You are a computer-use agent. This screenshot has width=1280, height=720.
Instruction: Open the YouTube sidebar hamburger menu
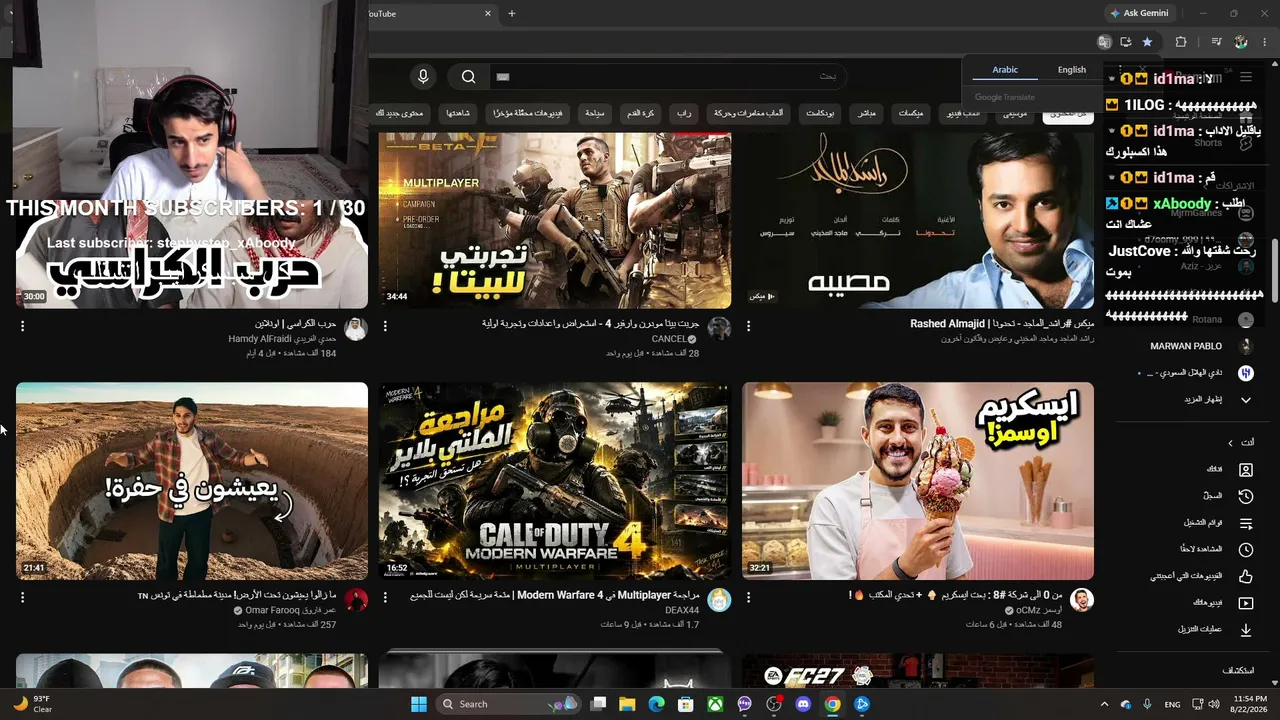pos(1246,77)
